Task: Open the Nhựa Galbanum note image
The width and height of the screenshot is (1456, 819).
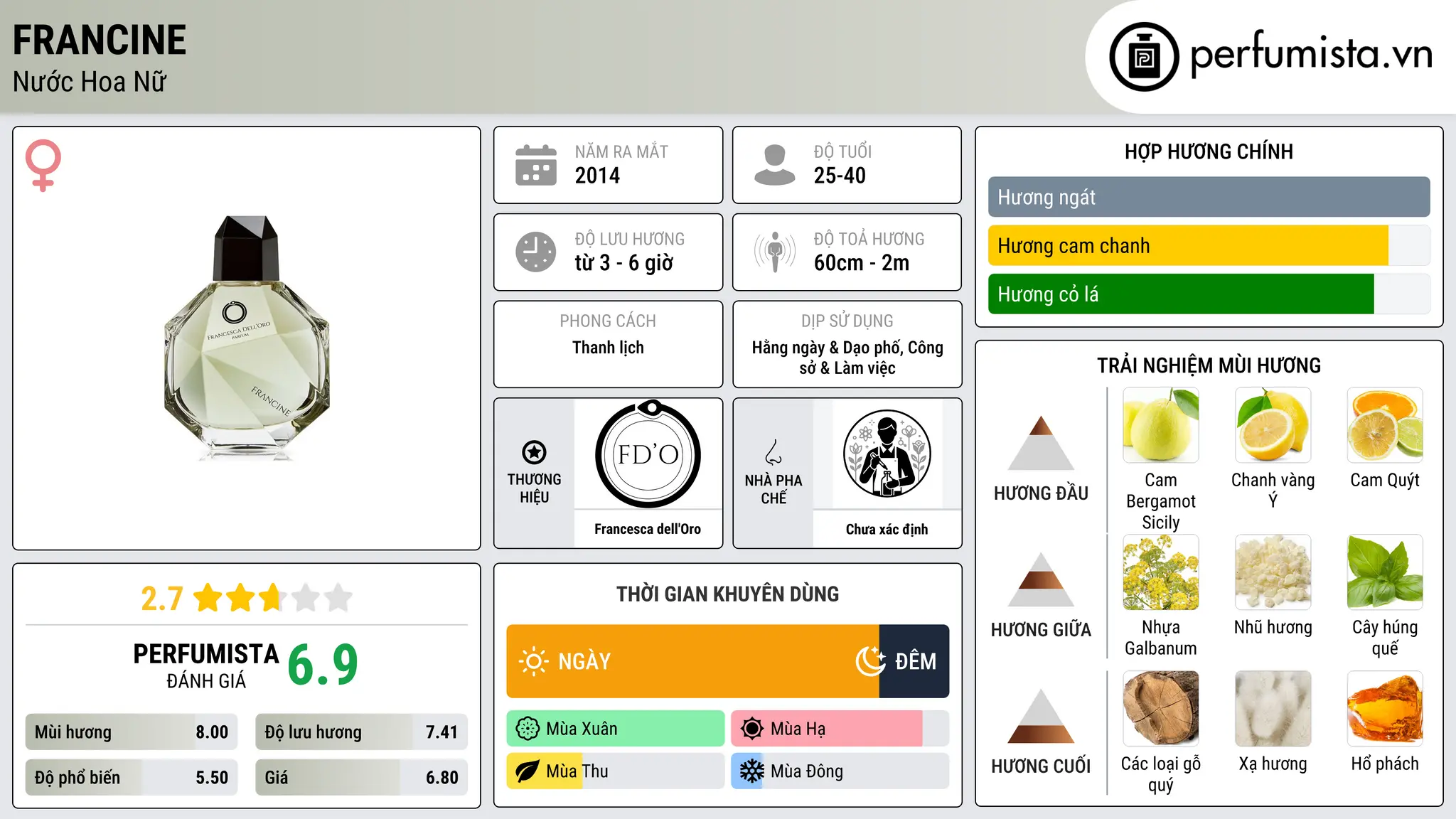Action: pos(1161,572)
